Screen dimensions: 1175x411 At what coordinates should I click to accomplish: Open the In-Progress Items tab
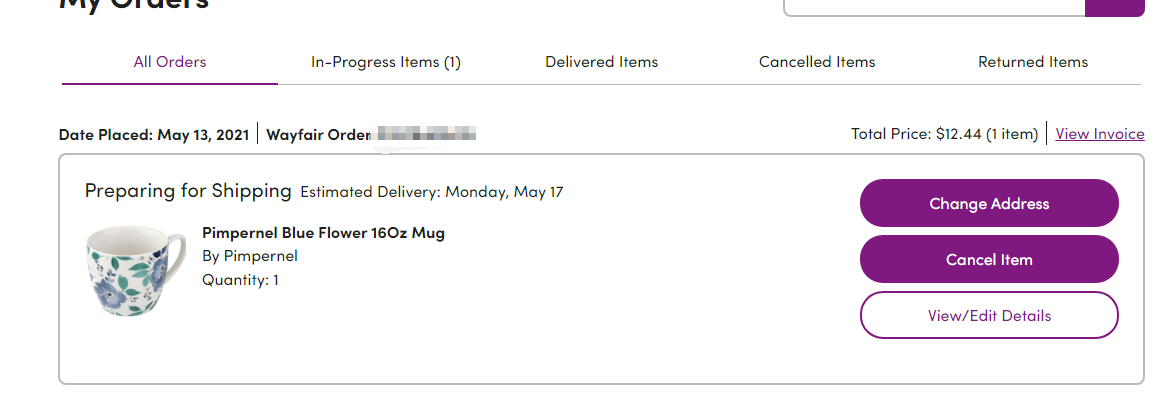click(386, 62)
